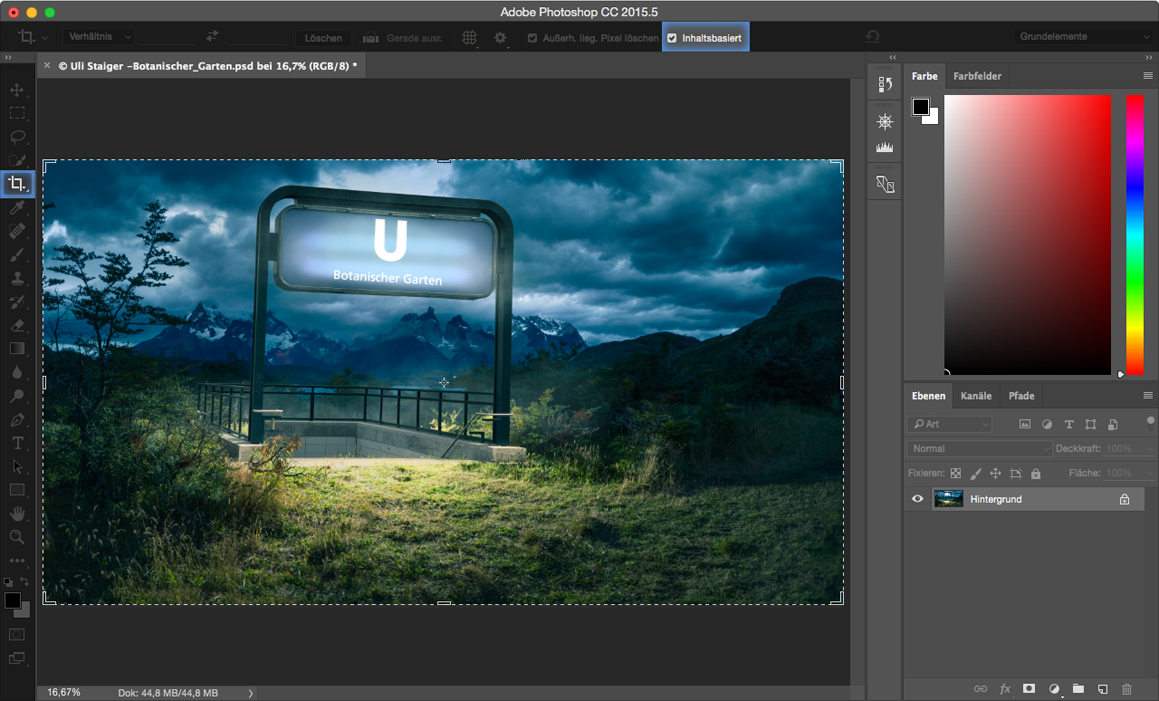Swap foreground and background colors
1159x701 pixels.
click(24, 581)
